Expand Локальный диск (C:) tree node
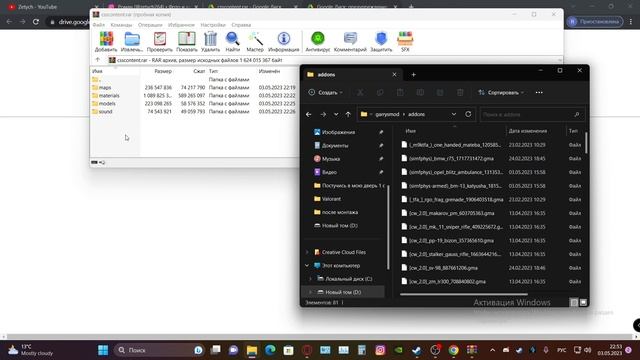The width and height of the screenshot is (640, 360). click(311, 279)
